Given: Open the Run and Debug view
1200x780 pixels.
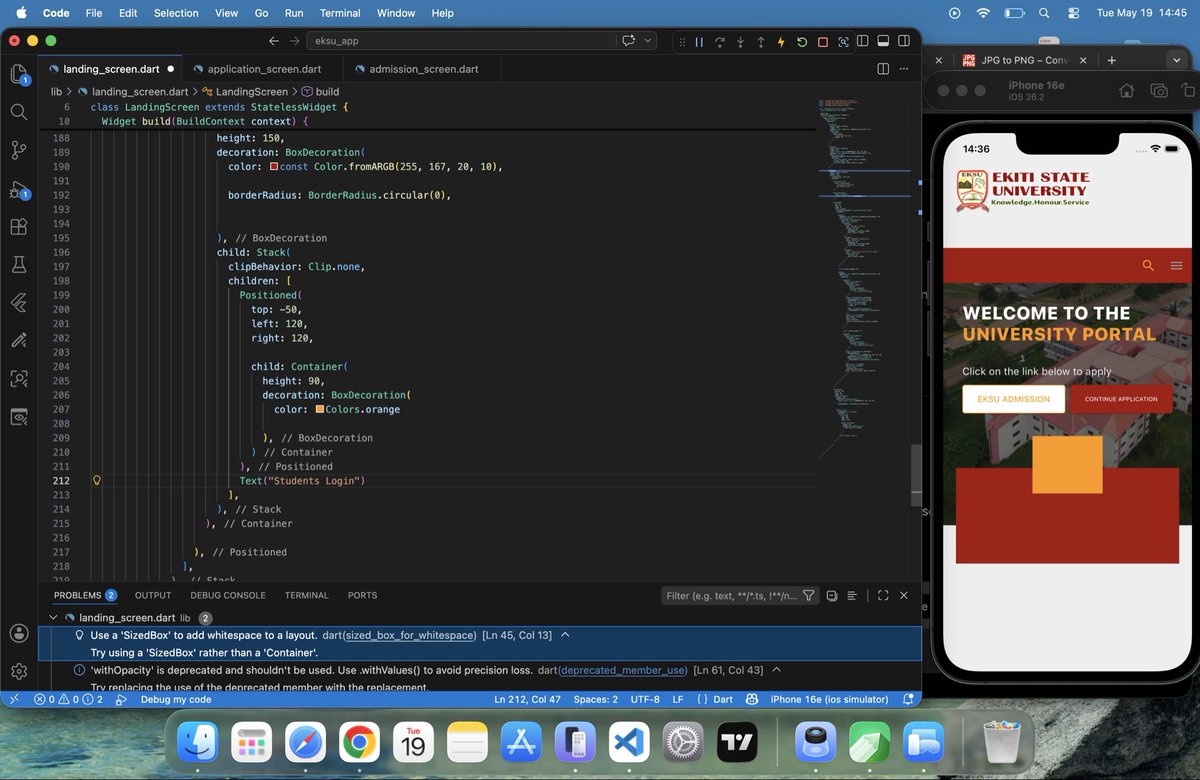Looking at the screenshot, I should [x=19, y=189].
